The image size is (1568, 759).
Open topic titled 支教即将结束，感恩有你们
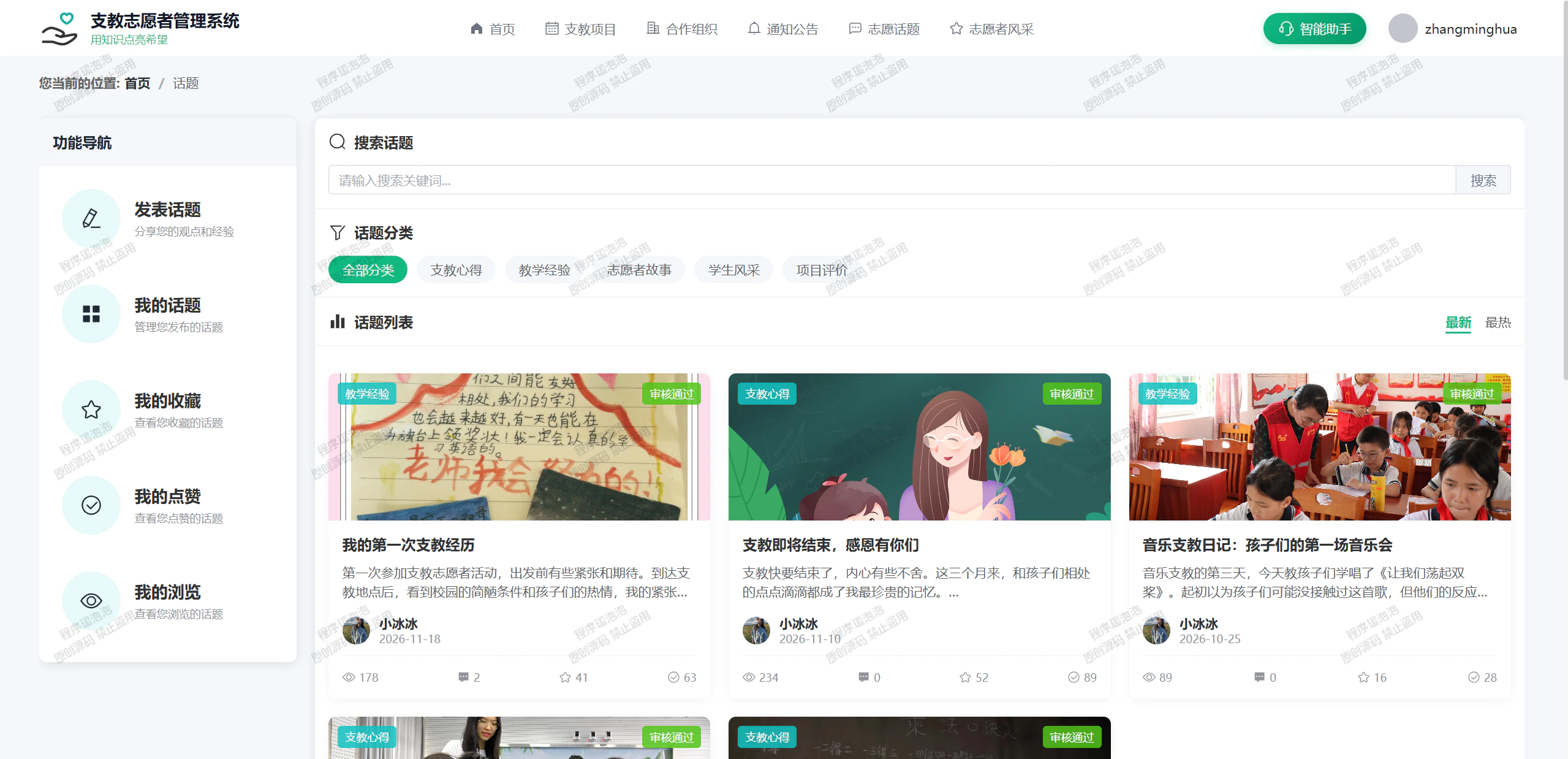click(x=830, y=545)
